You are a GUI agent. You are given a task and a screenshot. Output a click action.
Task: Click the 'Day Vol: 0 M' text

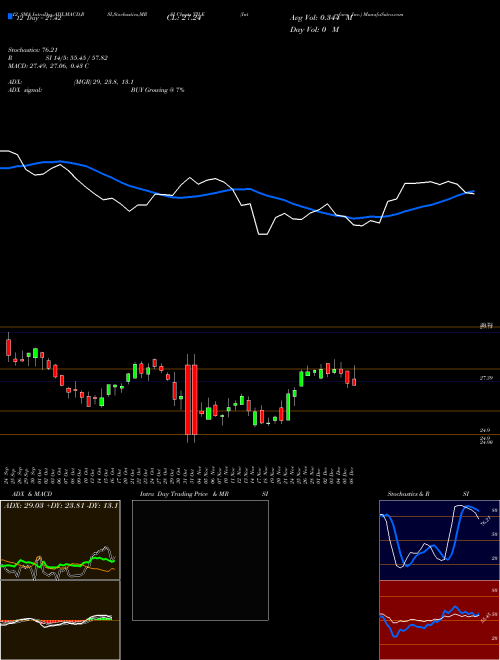(314, 30)
